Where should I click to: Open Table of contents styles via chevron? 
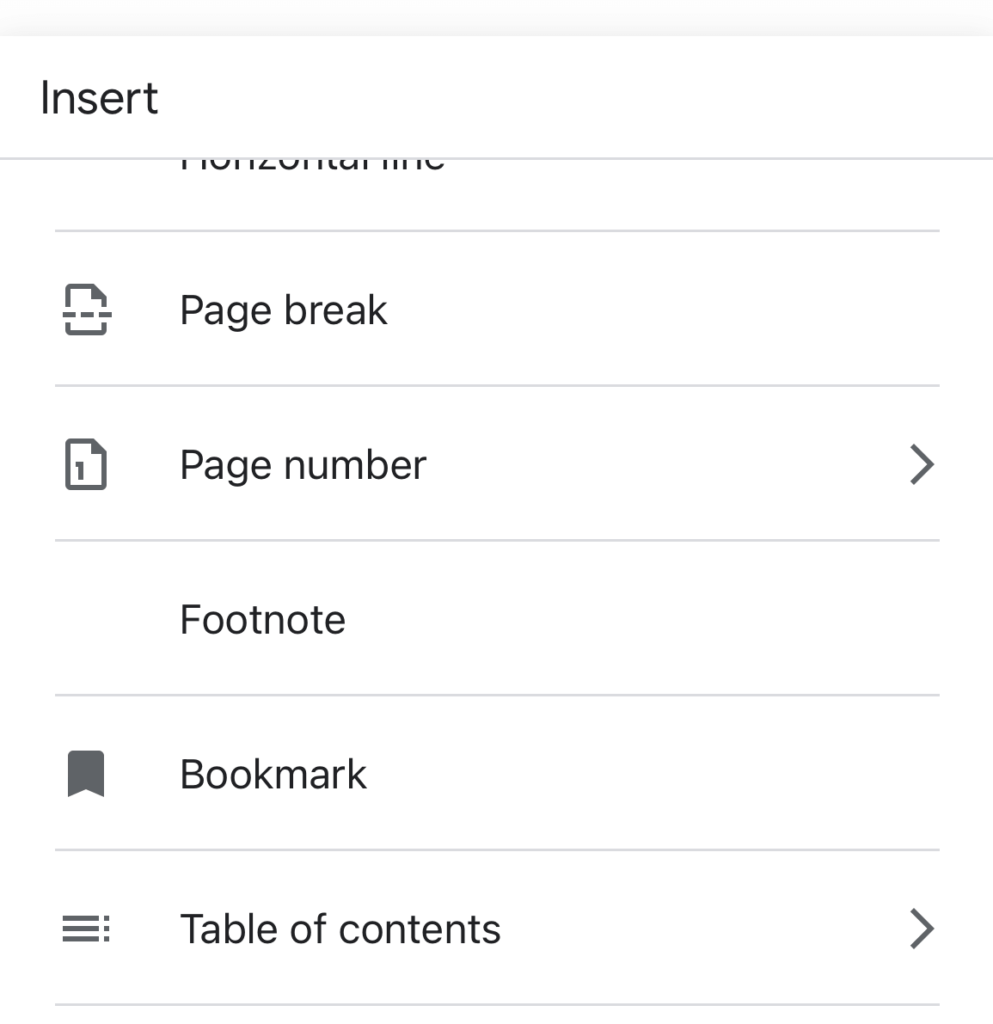click(922, 928)
